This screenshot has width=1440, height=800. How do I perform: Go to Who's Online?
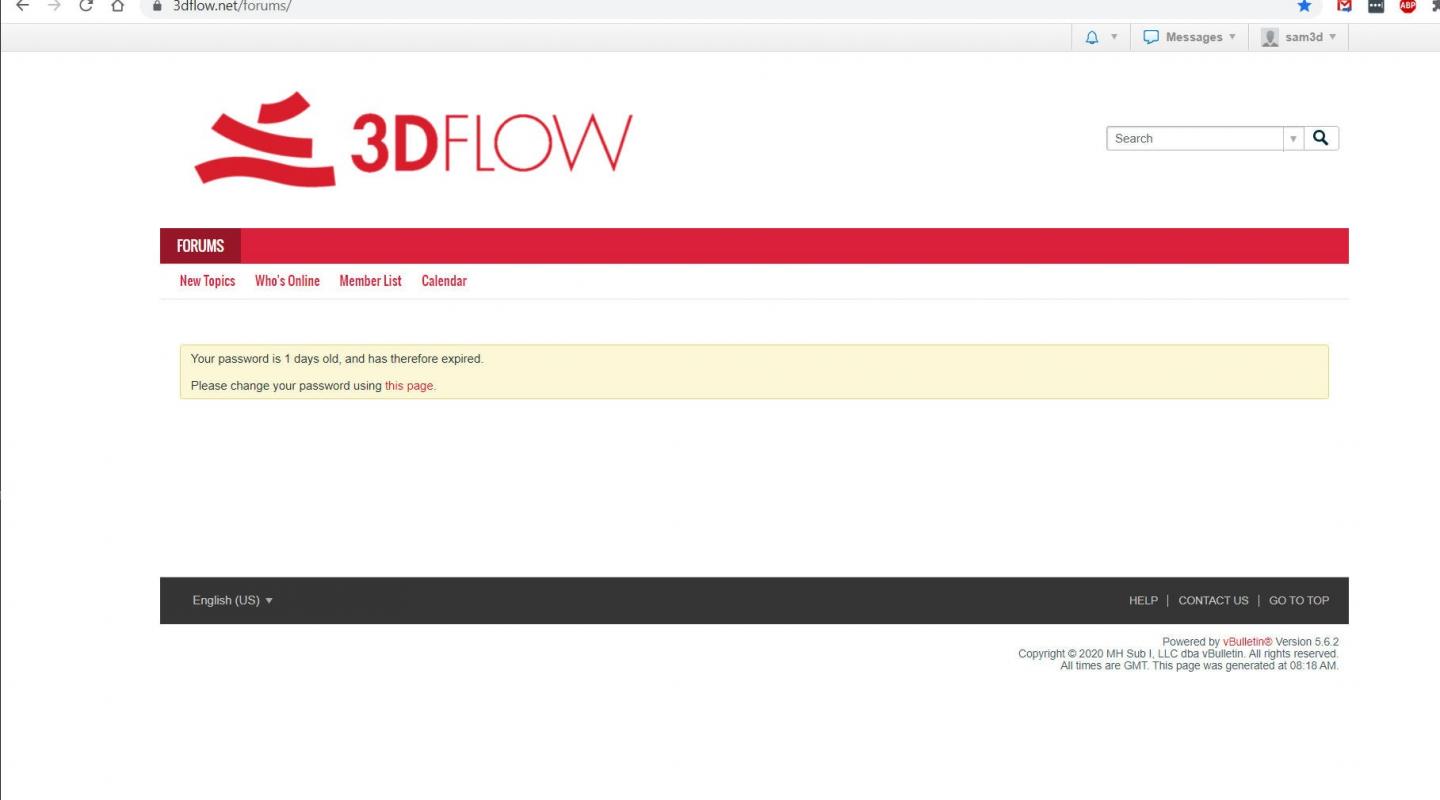tap(287, 281)
